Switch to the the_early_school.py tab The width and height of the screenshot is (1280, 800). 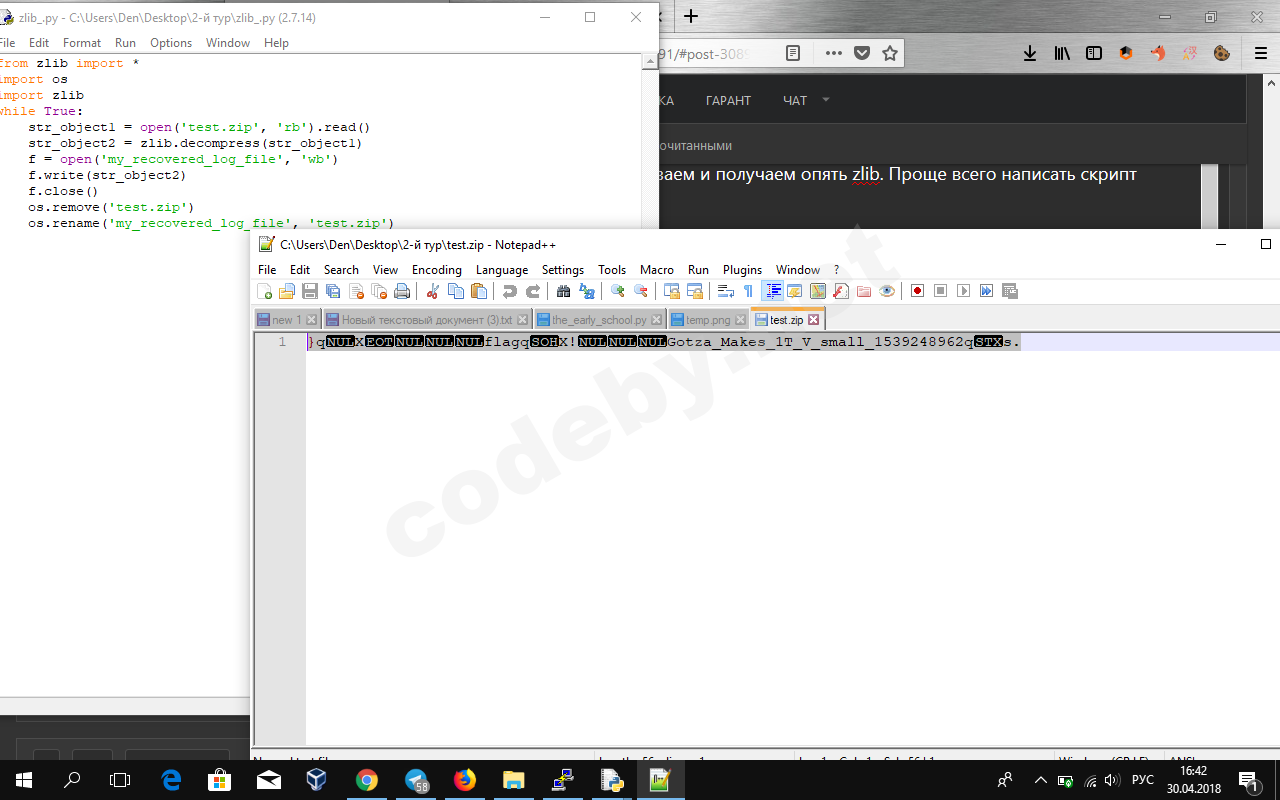coord(598,320)
